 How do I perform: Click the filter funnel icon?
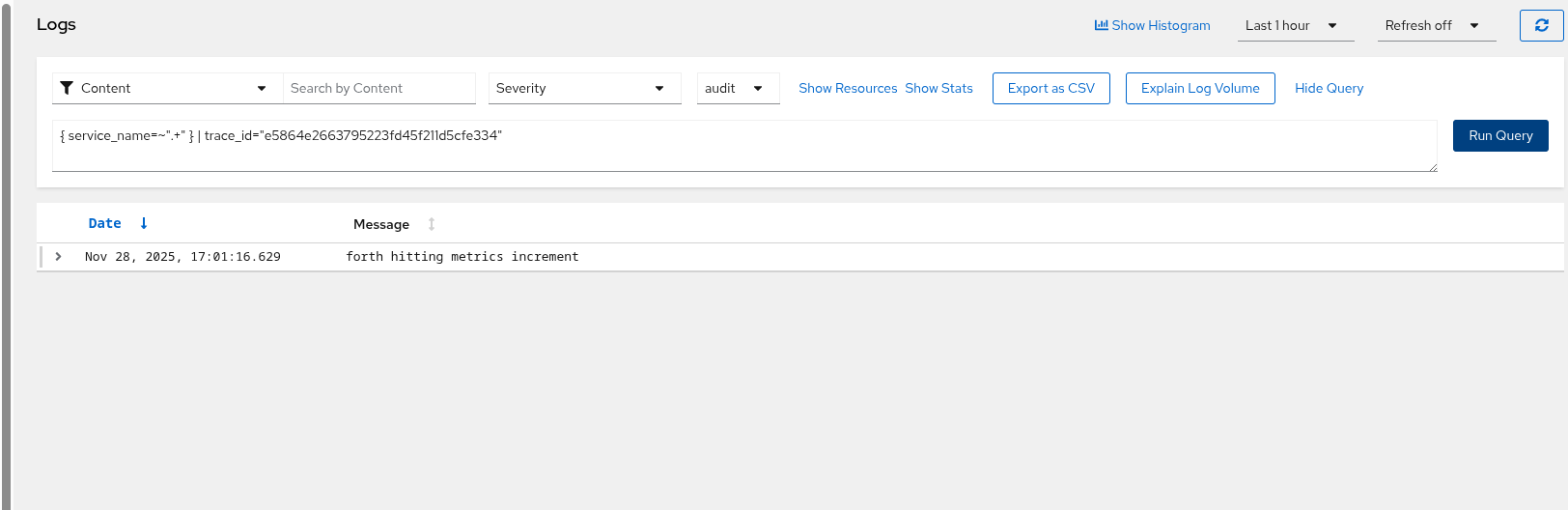coord(67,88)
